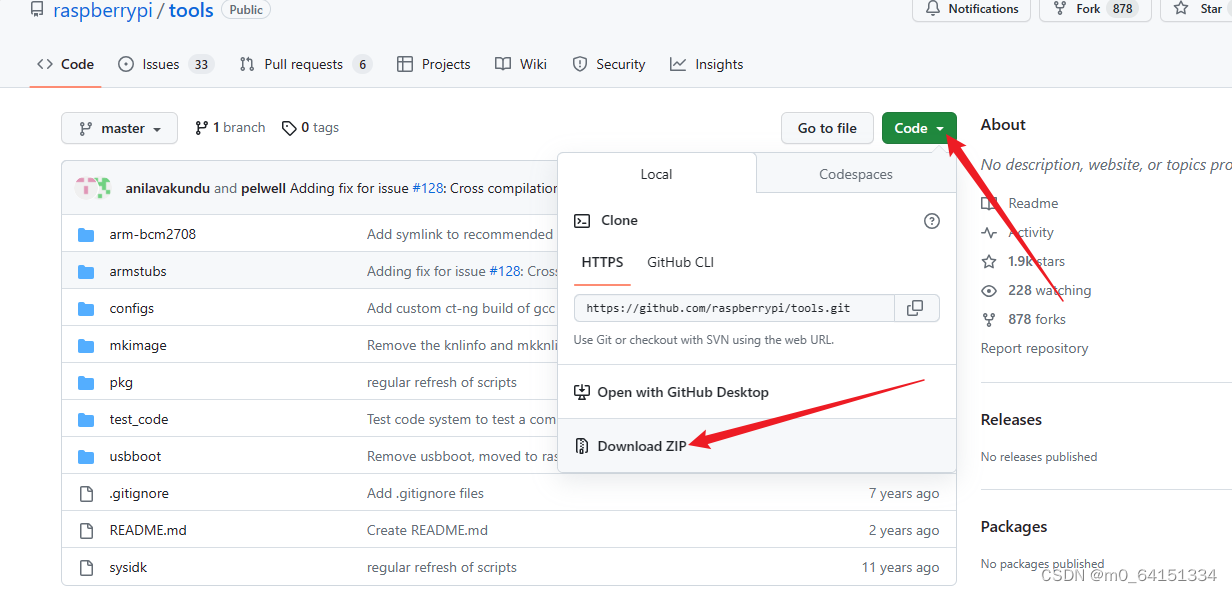Open the Issues tab
This screenshot has width=1232, height=593.
tap(165, 64)
